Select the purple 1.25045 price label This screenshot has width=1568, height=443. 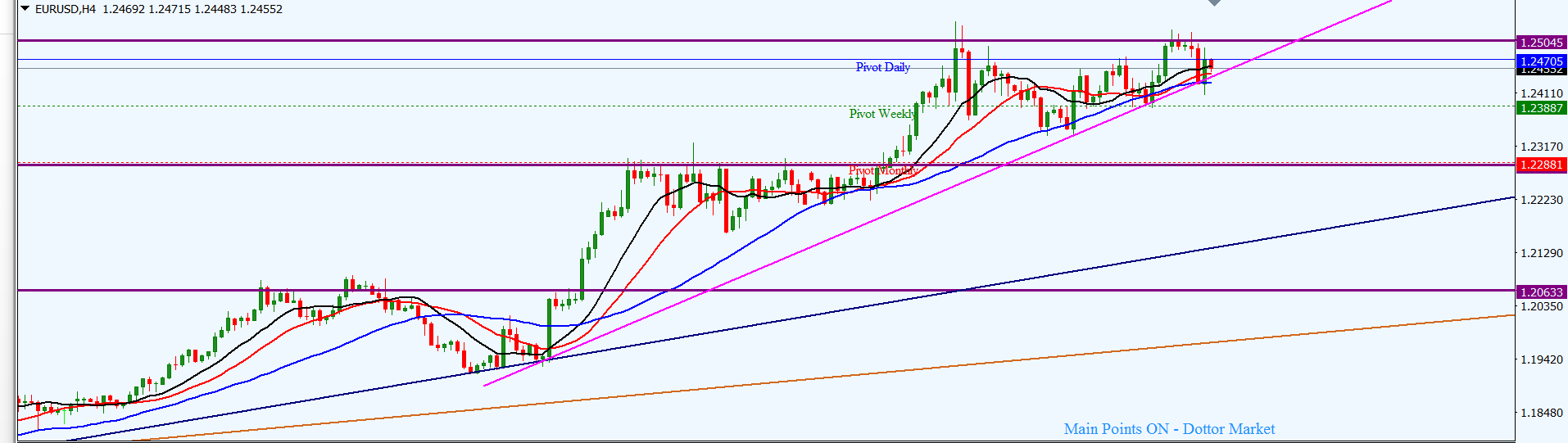tap(1540, 43)
